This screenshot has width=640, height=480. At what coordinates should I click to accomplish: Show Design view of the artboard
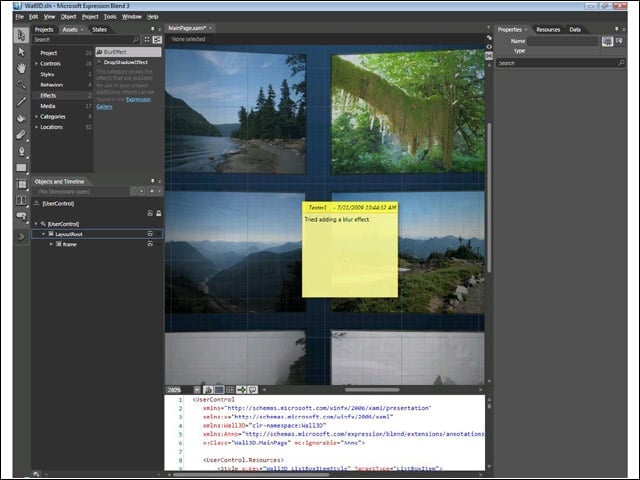pyautogui.click(x=489, y=38)
